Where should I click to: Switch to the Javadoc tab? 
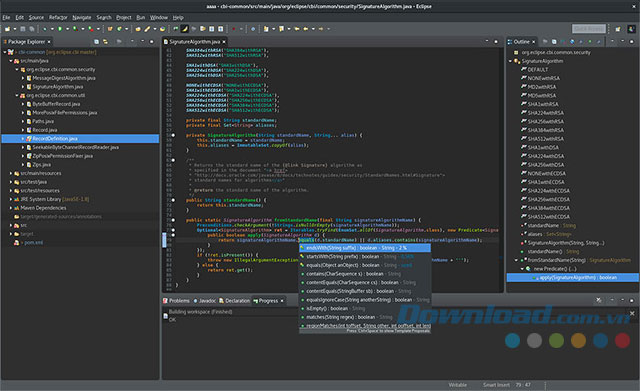204,301
